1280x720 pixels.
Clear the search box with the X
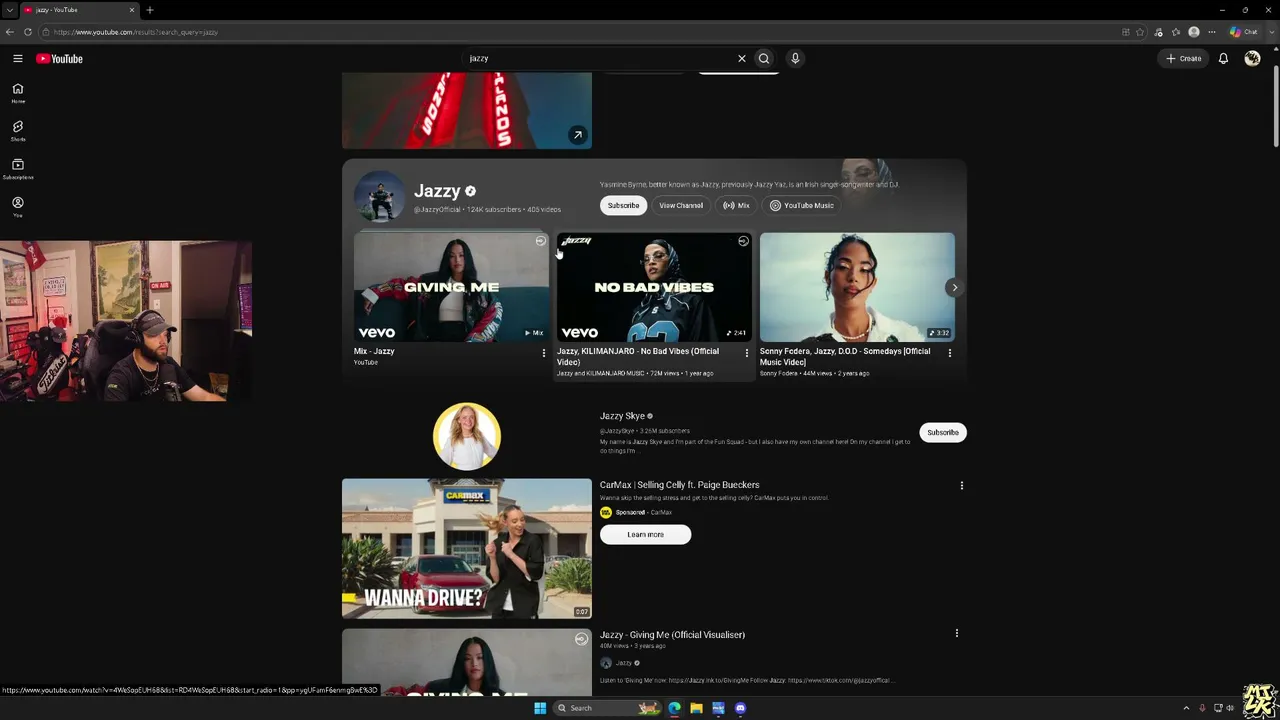point(742,59)
